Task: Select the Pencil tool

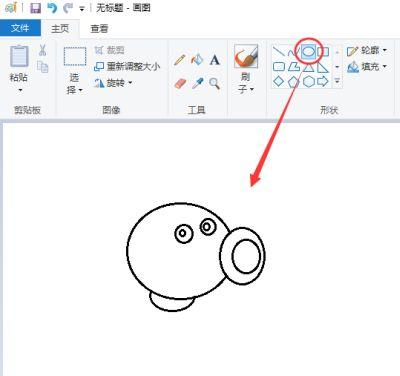Action: 180,60
